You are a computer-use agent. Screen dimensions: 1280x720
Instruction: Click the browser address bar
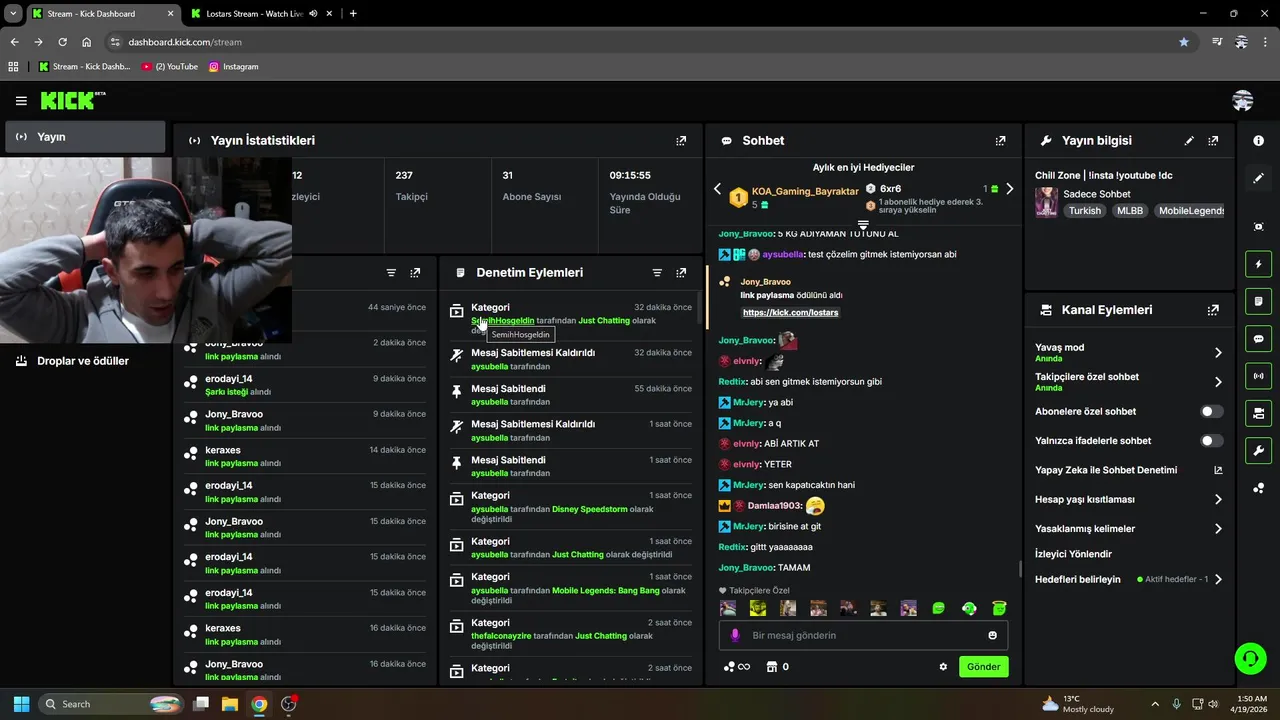click(640, 42)
